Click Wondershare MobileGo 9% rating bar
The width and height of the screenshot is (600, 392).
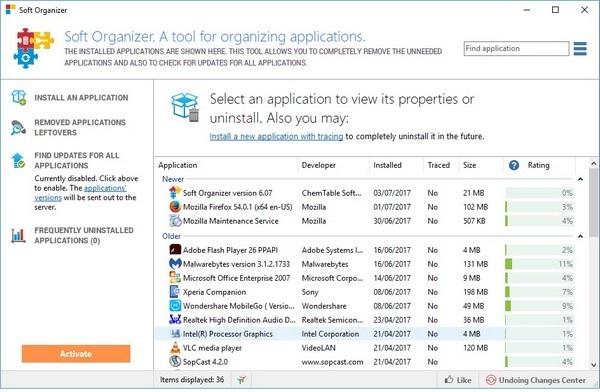pyautogui.click(x=540, y=306)
